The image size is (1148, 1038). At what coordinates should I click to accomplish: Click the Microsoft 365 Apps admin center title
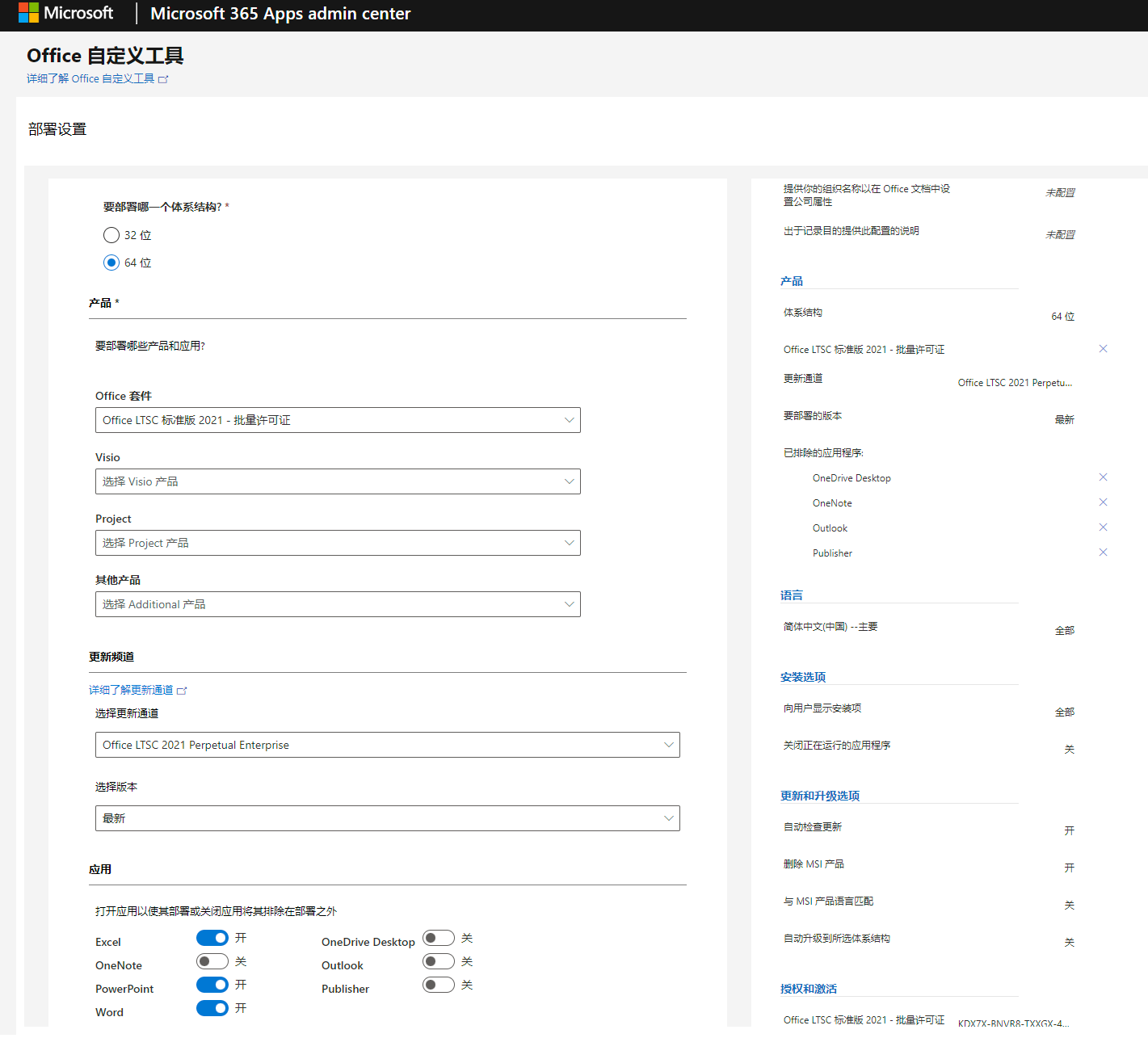pyautogui.click(x=280, y=14)
